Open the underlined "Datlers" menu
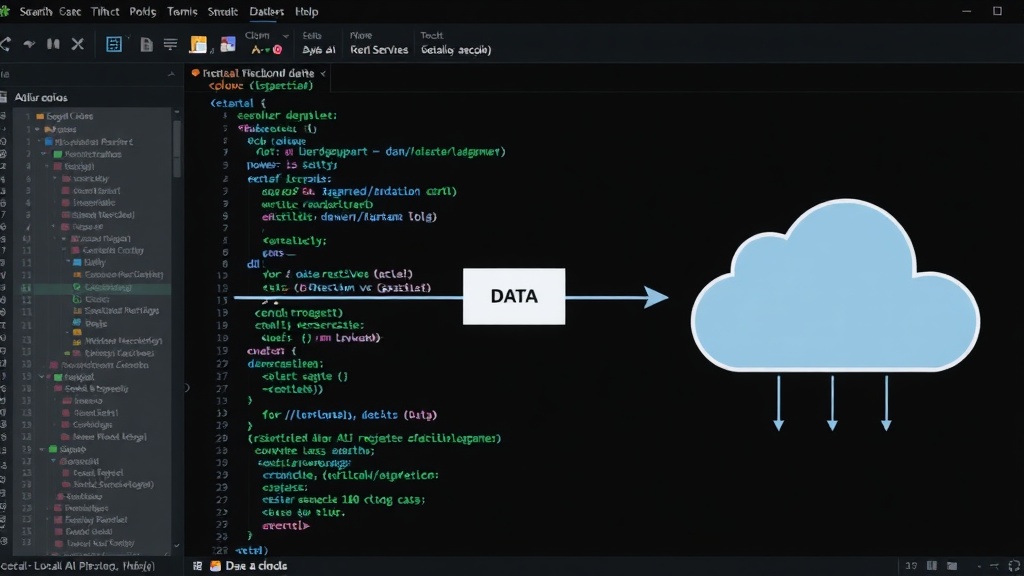The image size is (1024, 576). coord(266,12)
